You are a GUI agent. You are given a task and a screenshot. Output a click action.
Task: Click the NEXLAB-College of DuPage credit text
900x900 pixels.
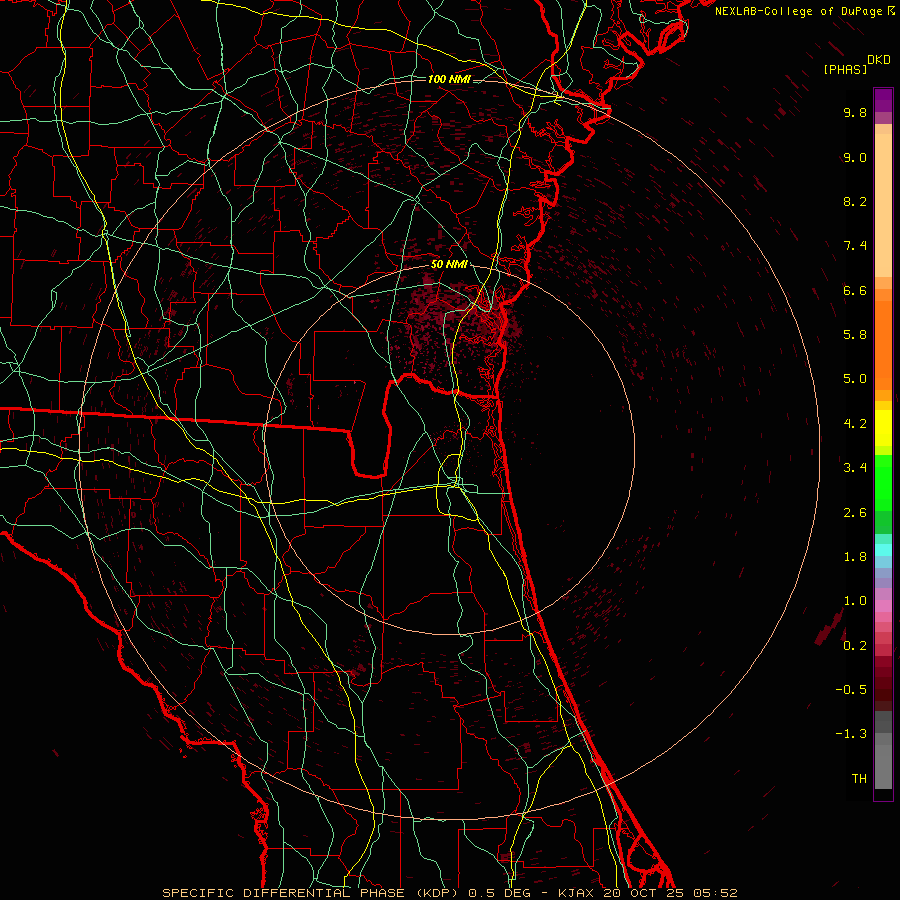800,11
